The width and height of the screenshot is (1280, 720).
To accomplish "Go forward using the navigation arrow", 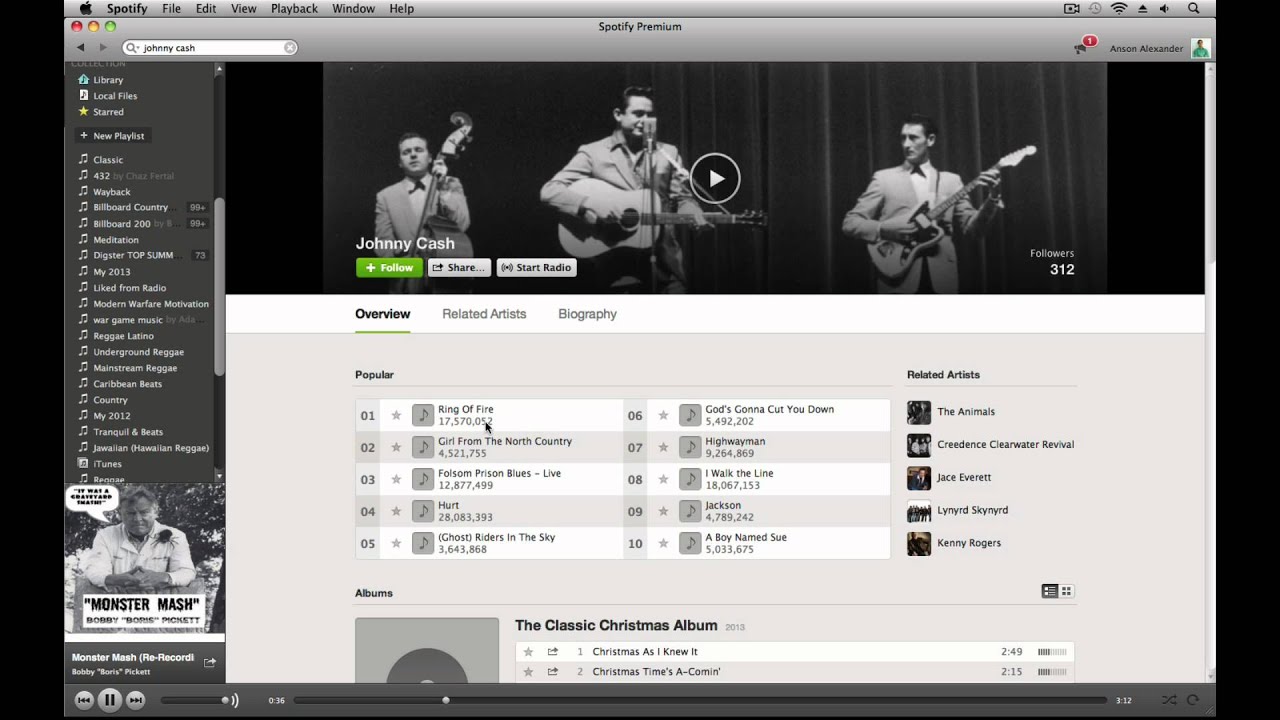I will [x=103, y=47].
